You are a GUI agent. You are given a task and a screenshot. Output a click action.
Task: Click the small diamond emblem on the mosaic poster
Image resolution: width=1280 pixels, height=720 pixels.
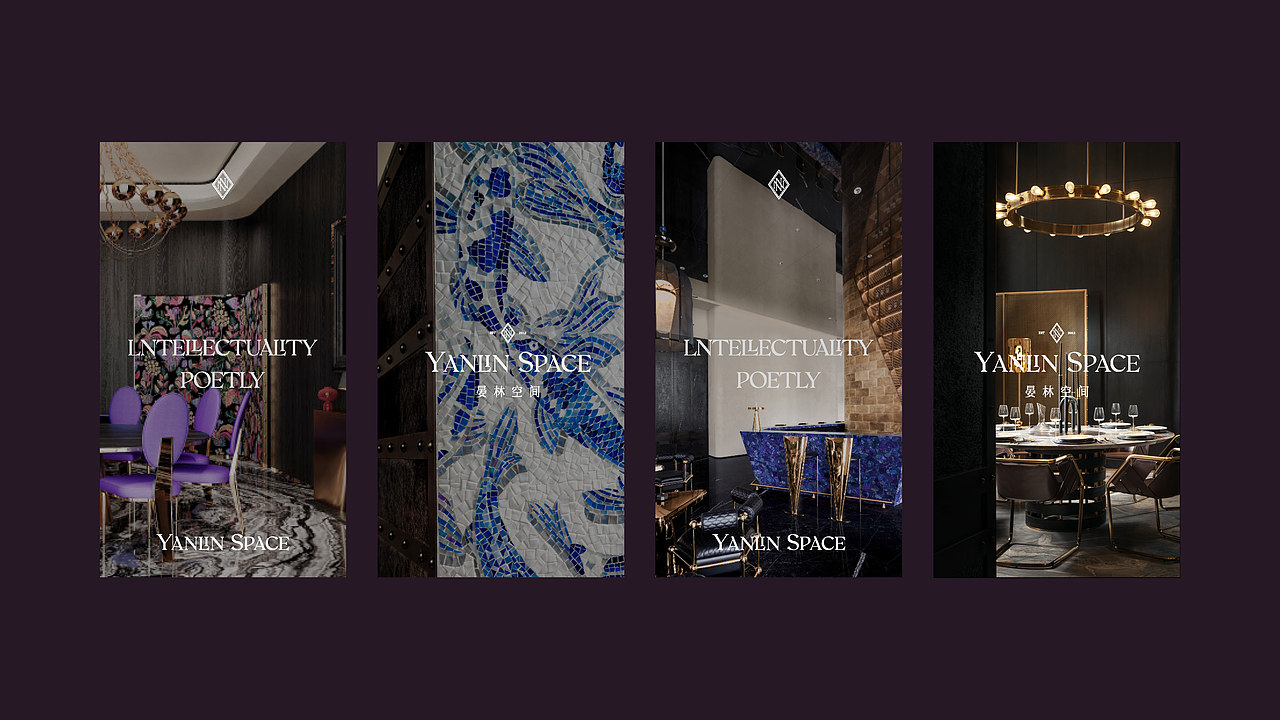pyautogui.click(x=509, y=333)
